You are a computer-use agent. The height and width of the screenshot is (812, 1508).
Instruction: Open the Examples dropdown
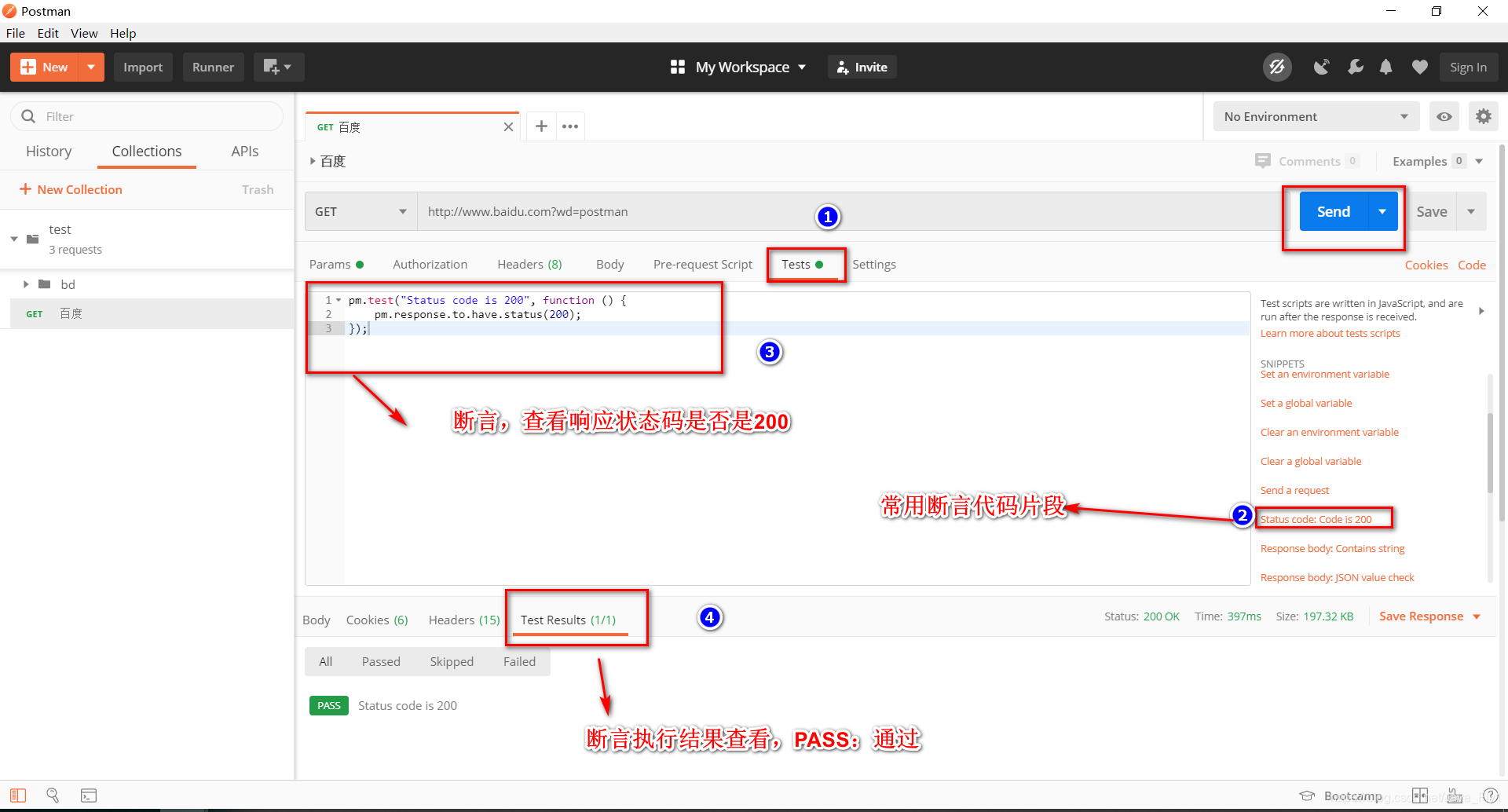[1437, 161]
